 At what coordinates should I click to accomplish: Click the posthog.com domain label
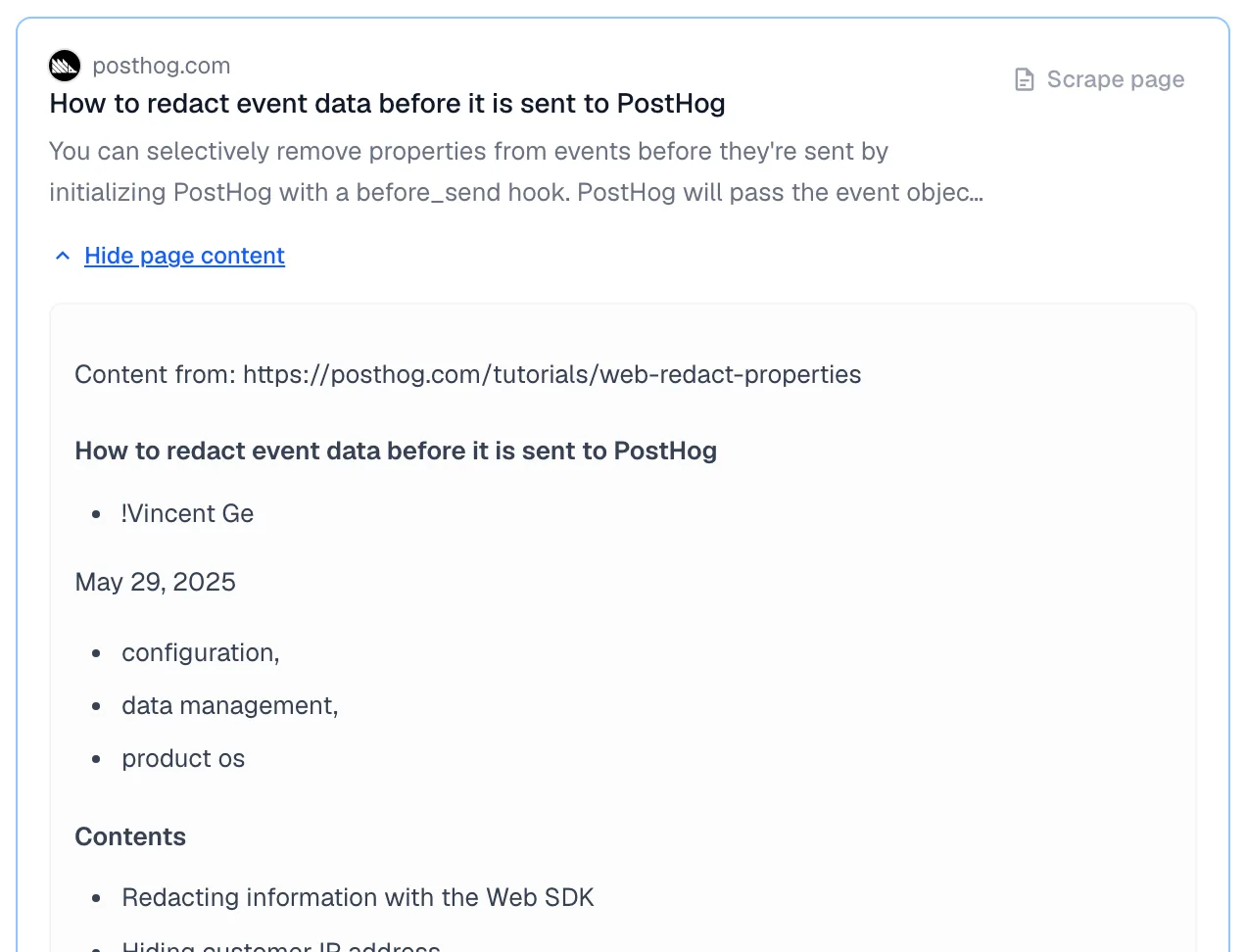point(162,66)
